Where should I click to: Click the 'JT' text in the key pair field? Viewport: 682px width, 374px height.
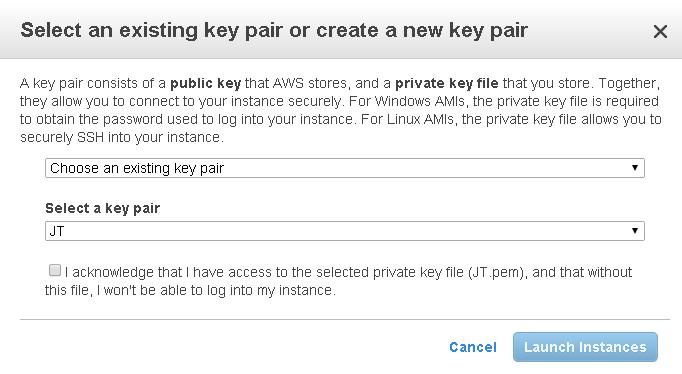point(57,231)
